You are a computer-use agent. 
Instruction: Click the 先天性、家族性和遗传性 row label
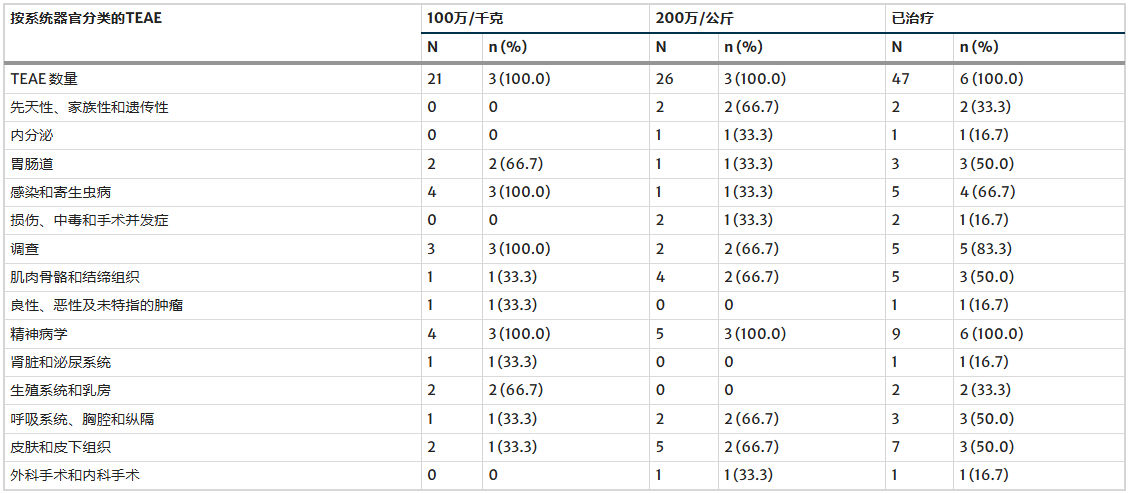[89, 107]
